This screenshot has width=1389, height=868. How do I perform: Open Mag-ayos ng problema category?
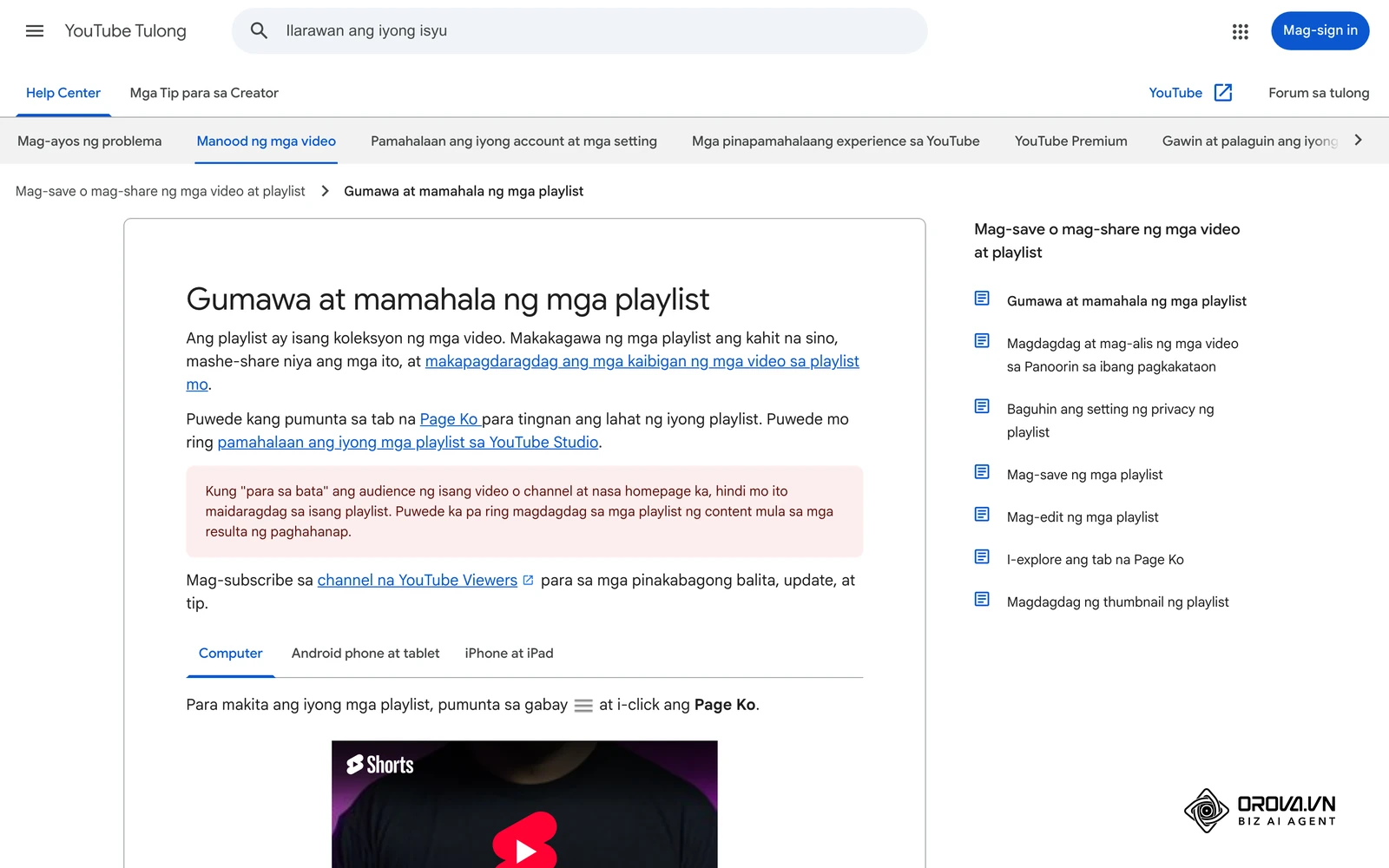tap(89, 141)
